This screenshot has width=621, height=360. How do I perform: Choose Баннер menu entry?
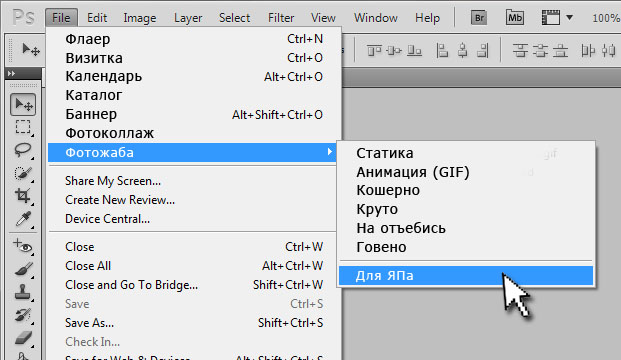194,114
